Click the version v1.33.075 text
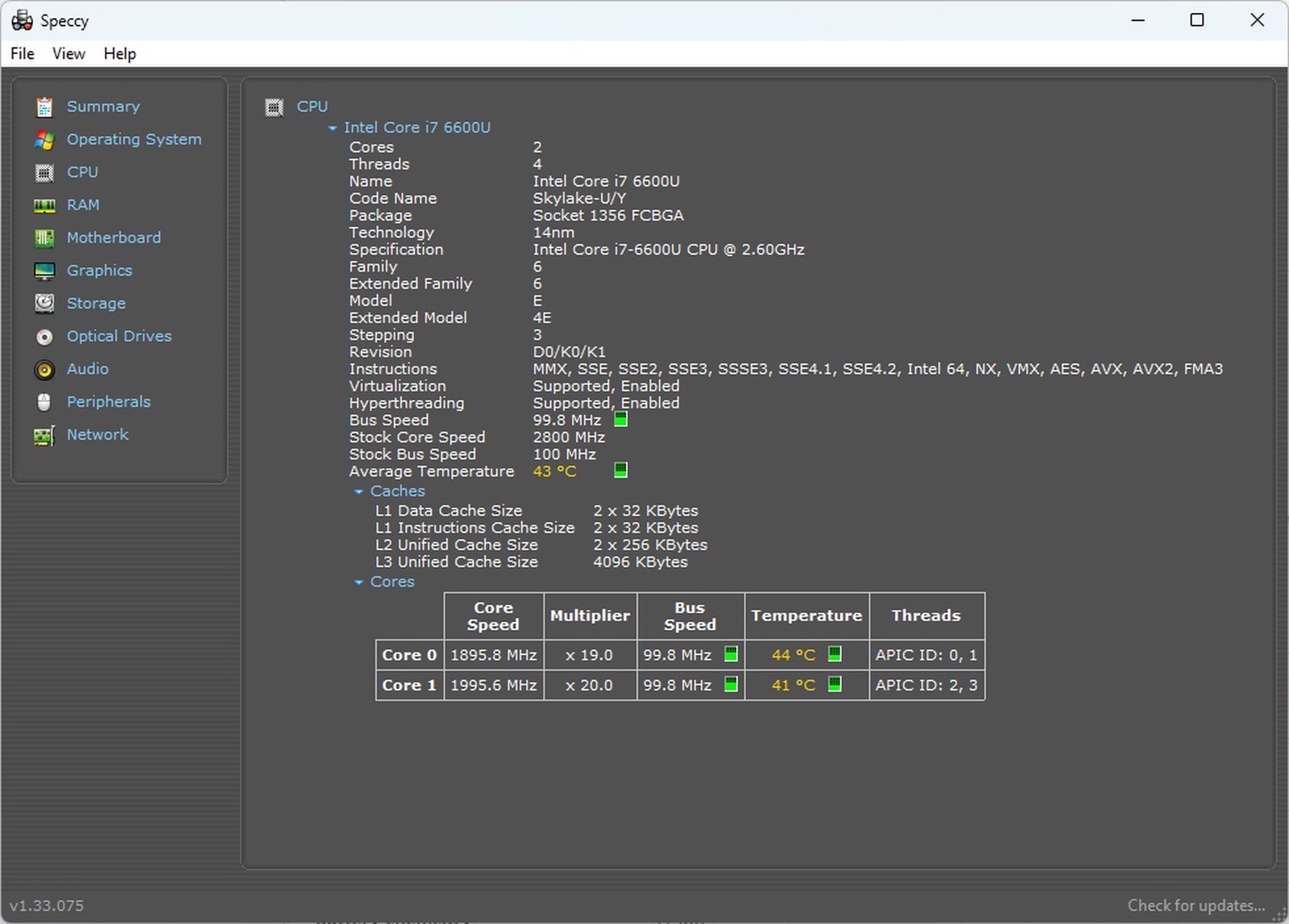Image resolution: width=1289 pixels, height=924 pixels. [x=47, y=905]
